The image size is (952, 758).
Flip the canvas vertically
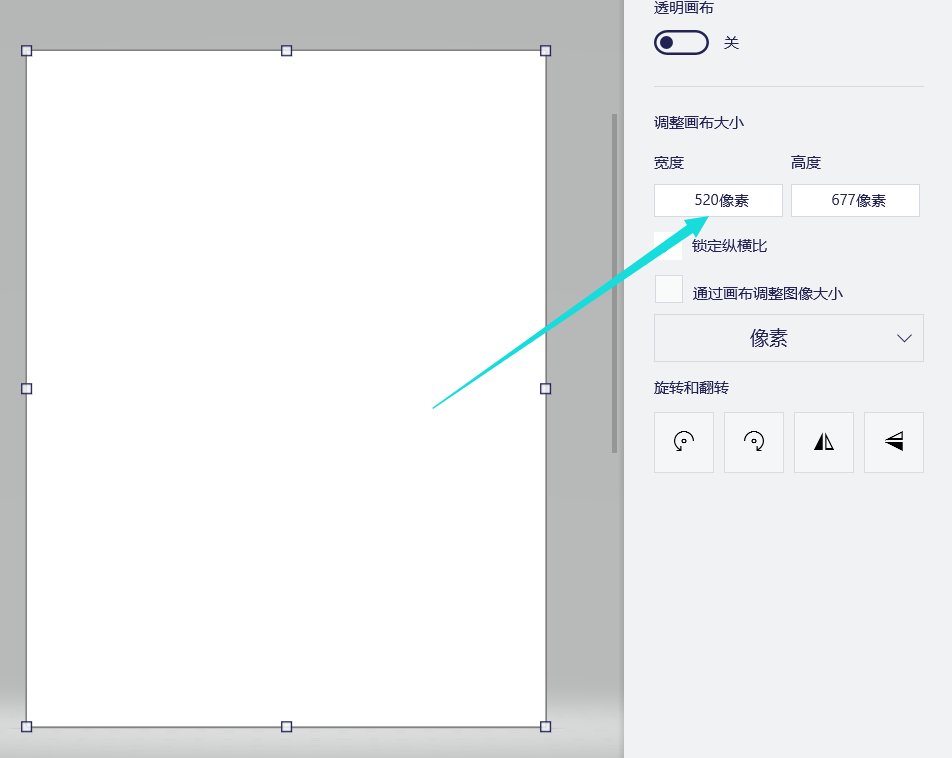(893, 442)
